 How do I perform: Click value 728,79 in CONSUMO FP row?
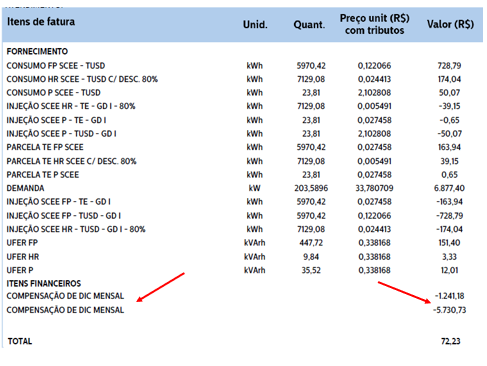(449, 66)
